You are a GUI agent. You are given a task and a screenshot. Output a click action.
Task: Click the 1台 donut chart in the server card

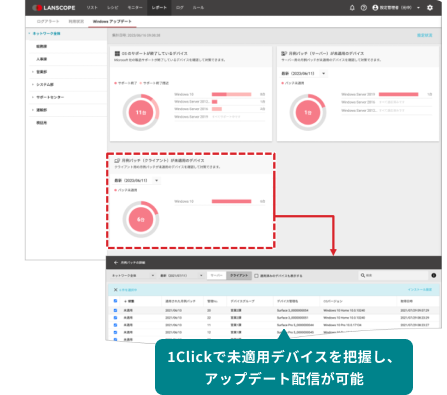pyautogui.click(x=308, y=112)
